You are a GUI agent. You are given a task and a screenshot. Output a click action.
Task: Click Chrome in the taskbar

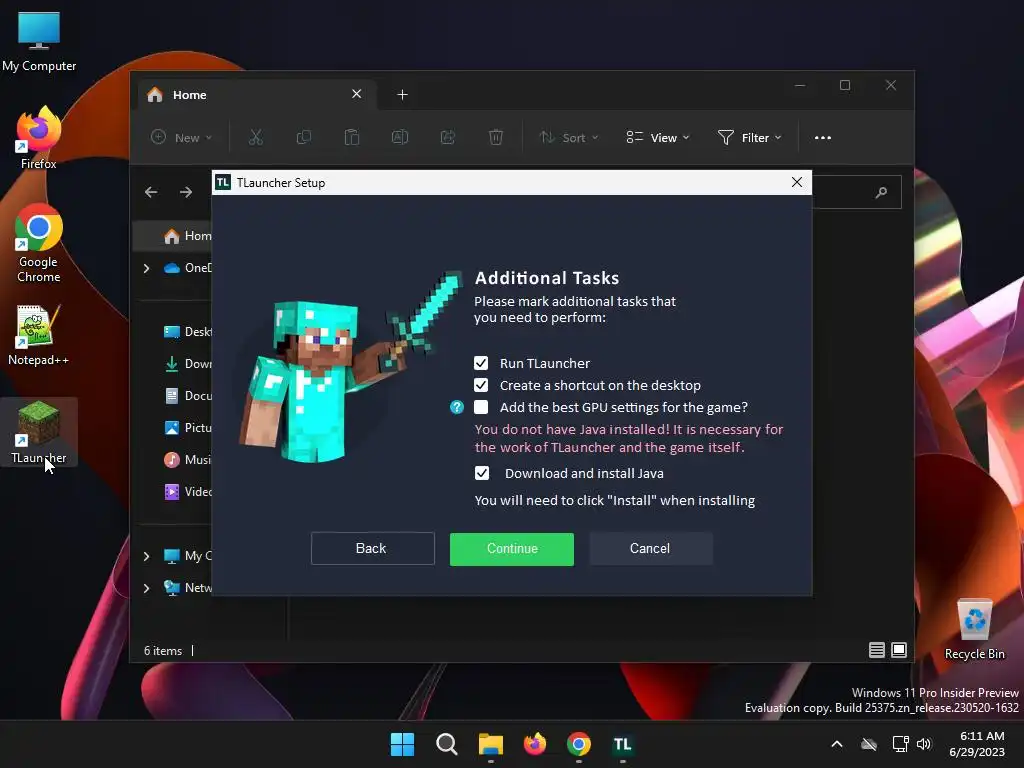tap(579, 744)
